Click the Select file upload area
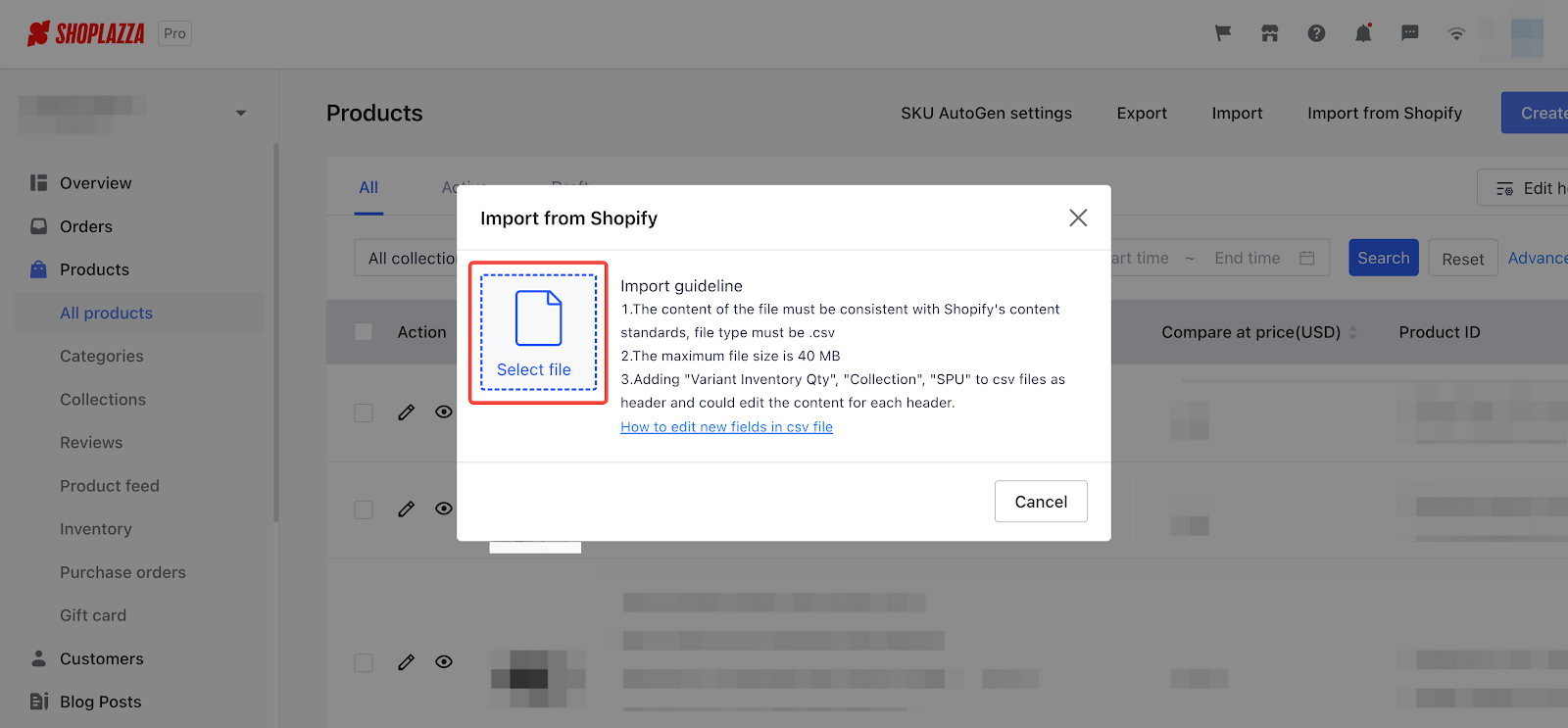This screenshot has height=728, width=1568. click(538, 332)
